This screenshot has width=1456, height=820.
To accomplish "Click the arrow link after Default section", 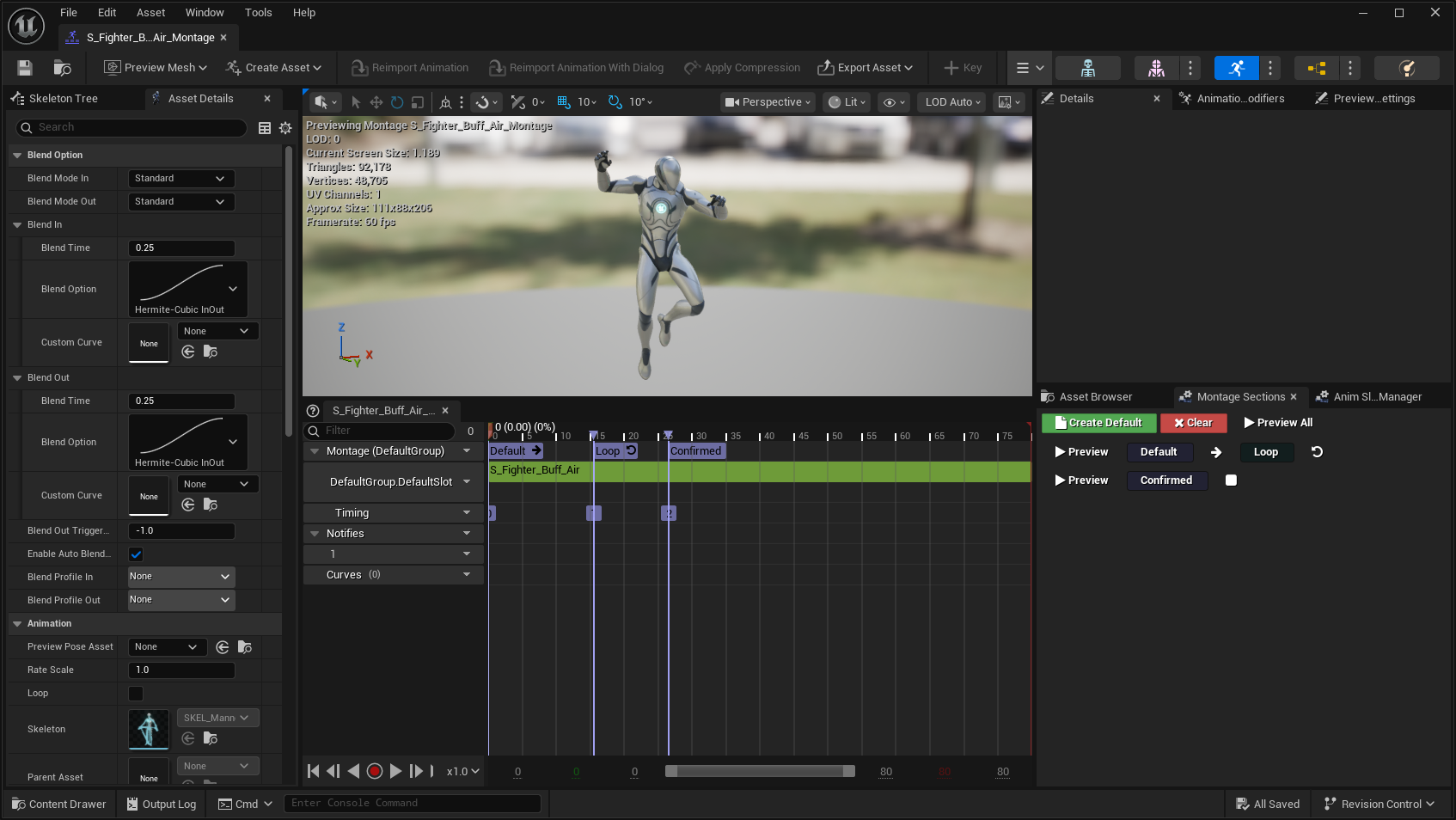I will point(1216,452).
